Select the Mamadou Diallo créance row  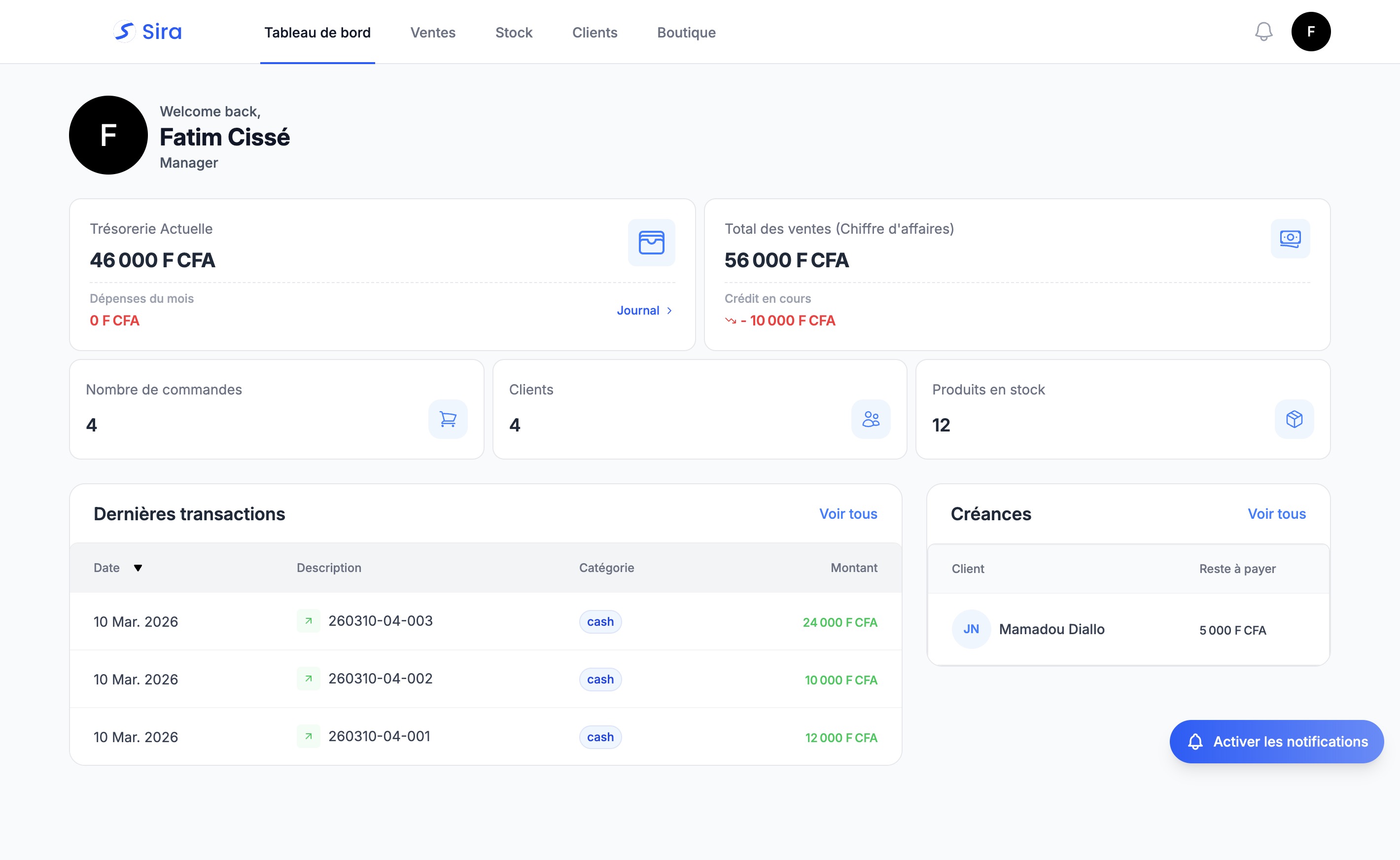coord(1128,630)
